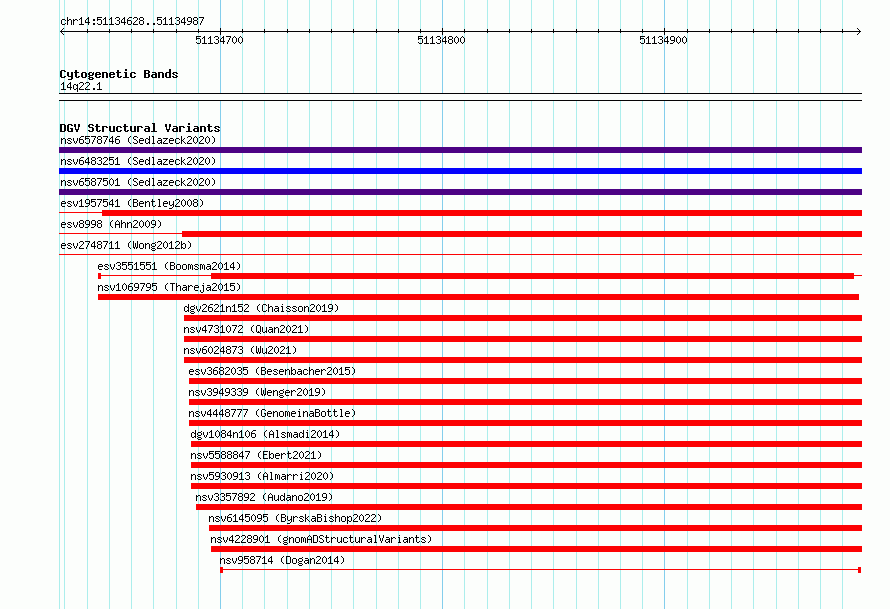This screenshot has width=890, height=609.
Task: Select the dgv1084n106 (Alsmadi2014) label
Action: pos(265,434)
